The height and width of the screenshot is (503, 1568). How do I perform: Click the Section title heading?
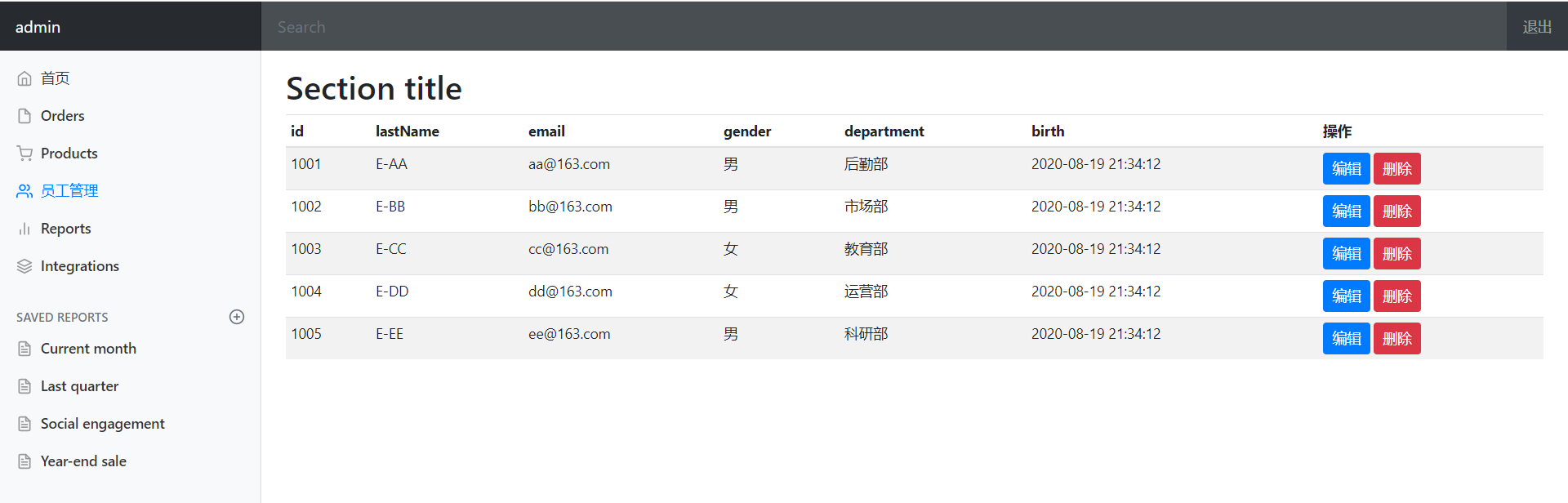[x=374, y=88]
